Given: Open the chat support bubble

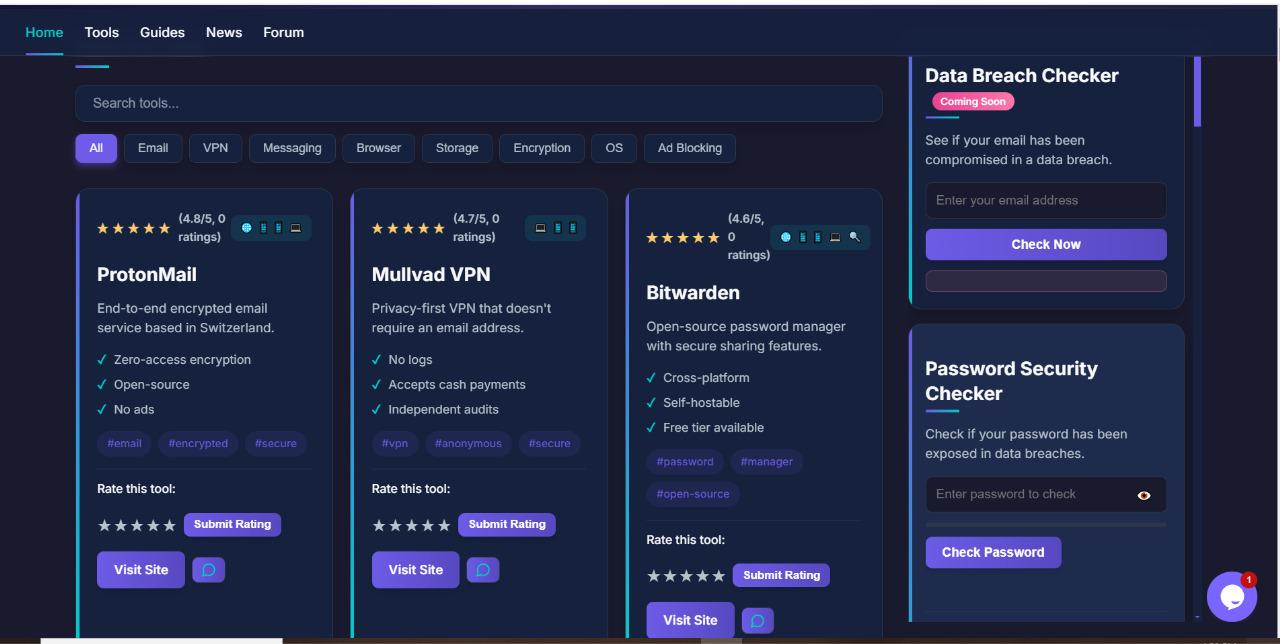Looking at the screenshot, I should tap(1231, 597).
